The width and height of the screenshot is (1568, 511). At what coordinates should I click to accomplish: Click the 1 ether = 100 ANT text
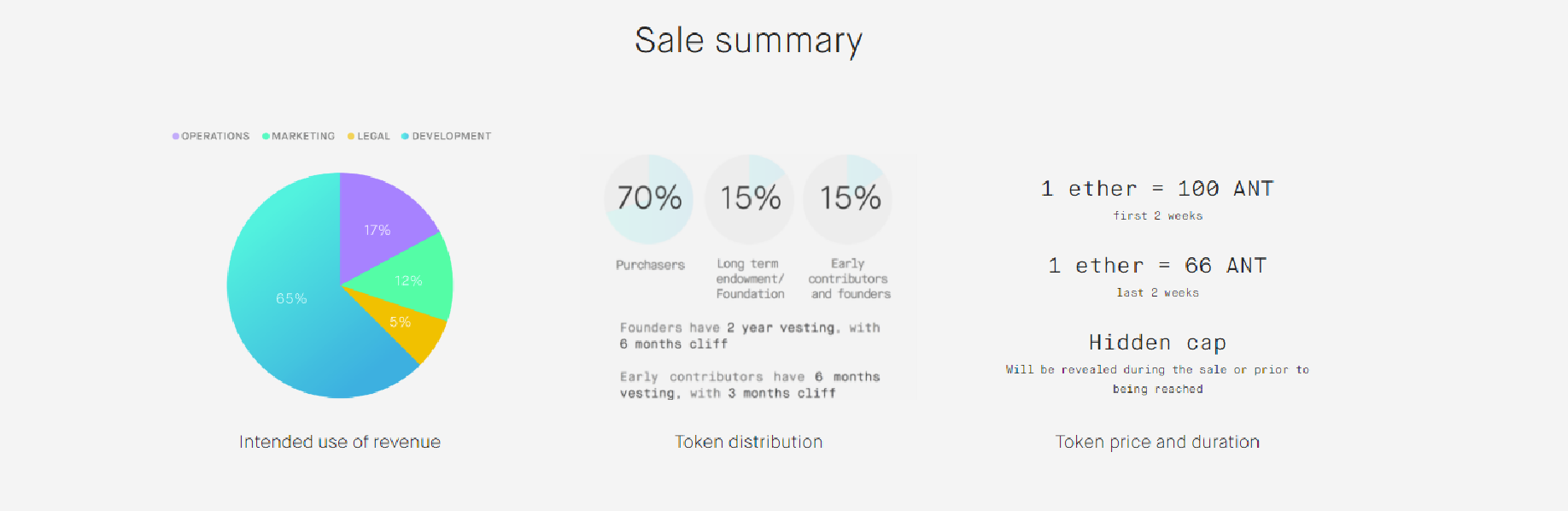(1157, 189)
